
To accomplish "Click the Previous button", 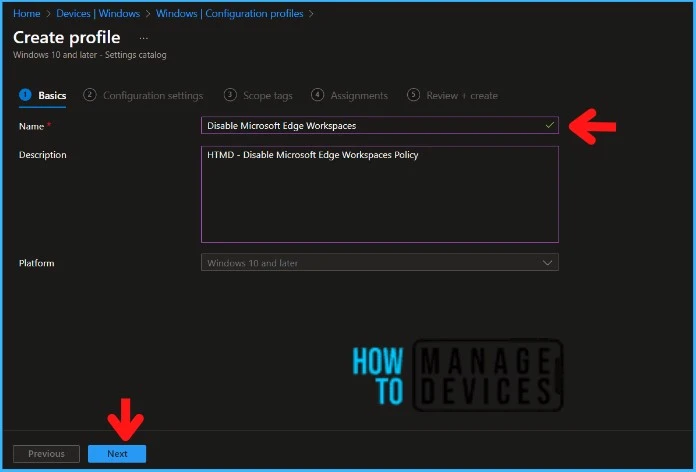I will (x=46, y=454).
